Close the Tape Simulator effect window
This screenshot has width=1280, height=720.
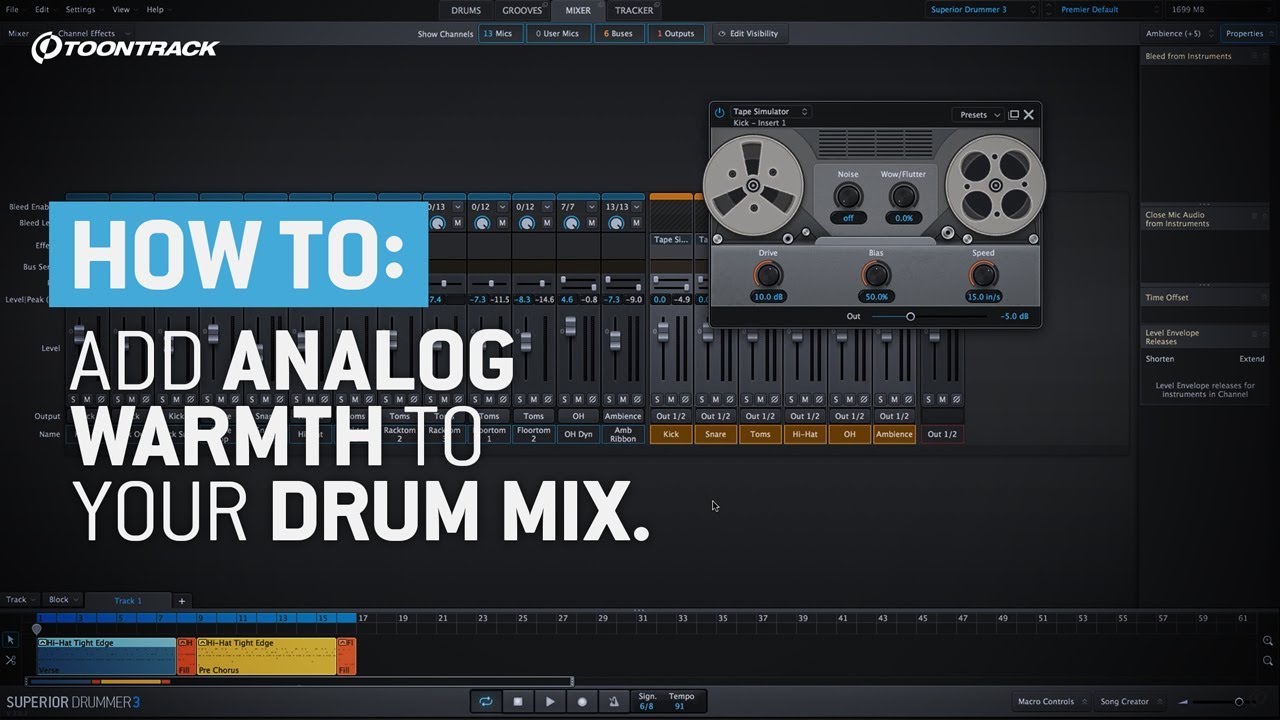(1029, 115)
